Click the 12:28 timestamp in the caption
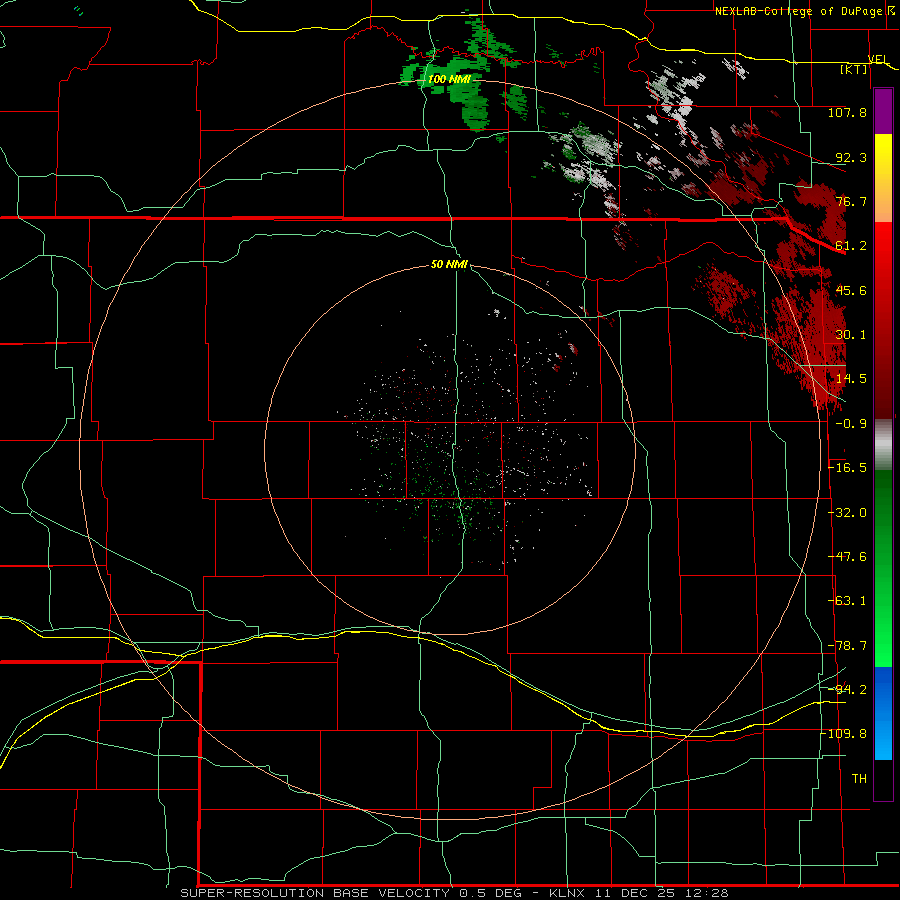 [709, 893]
